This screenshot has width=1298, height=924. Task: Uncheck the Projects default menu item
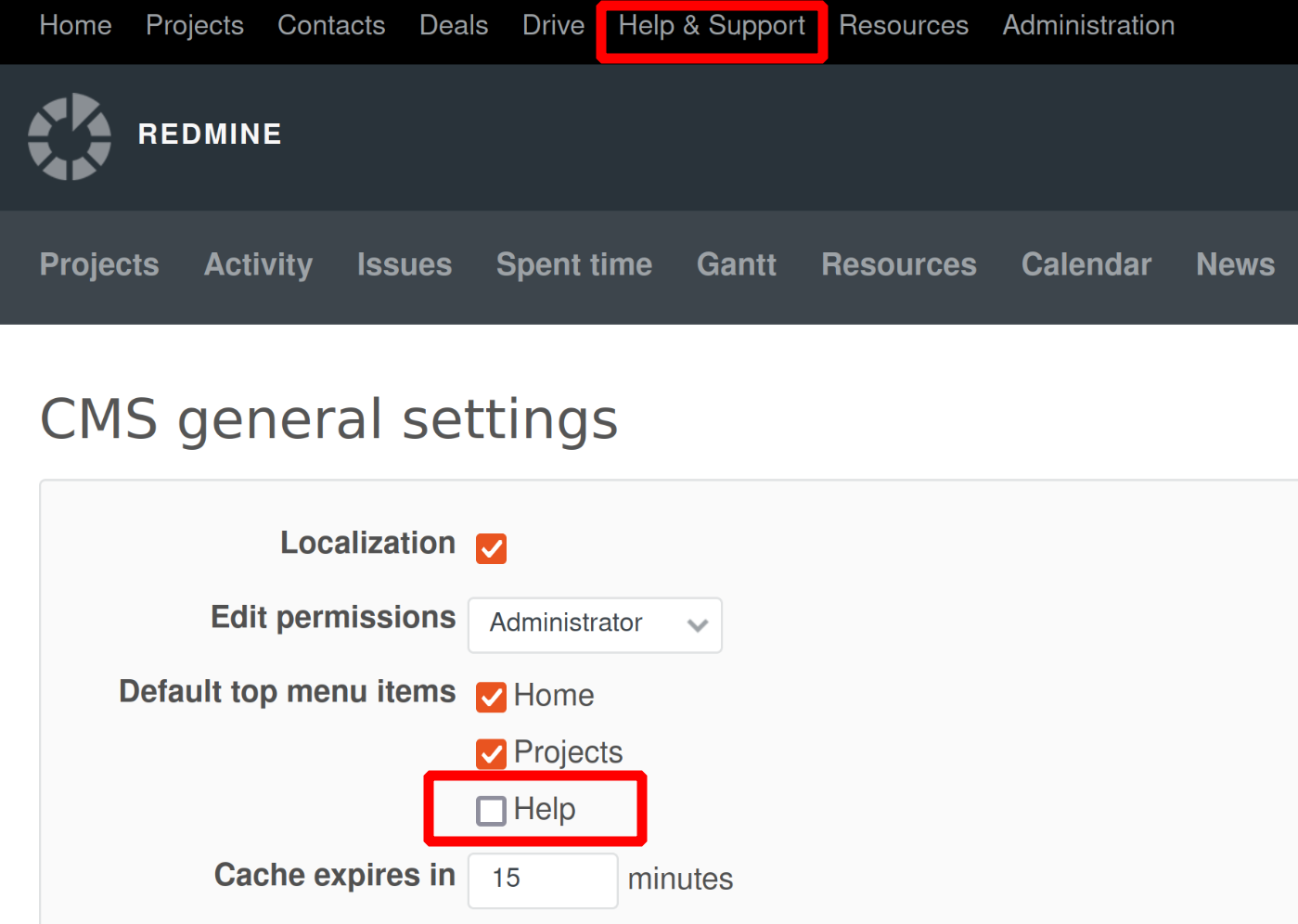coord(491,753)
